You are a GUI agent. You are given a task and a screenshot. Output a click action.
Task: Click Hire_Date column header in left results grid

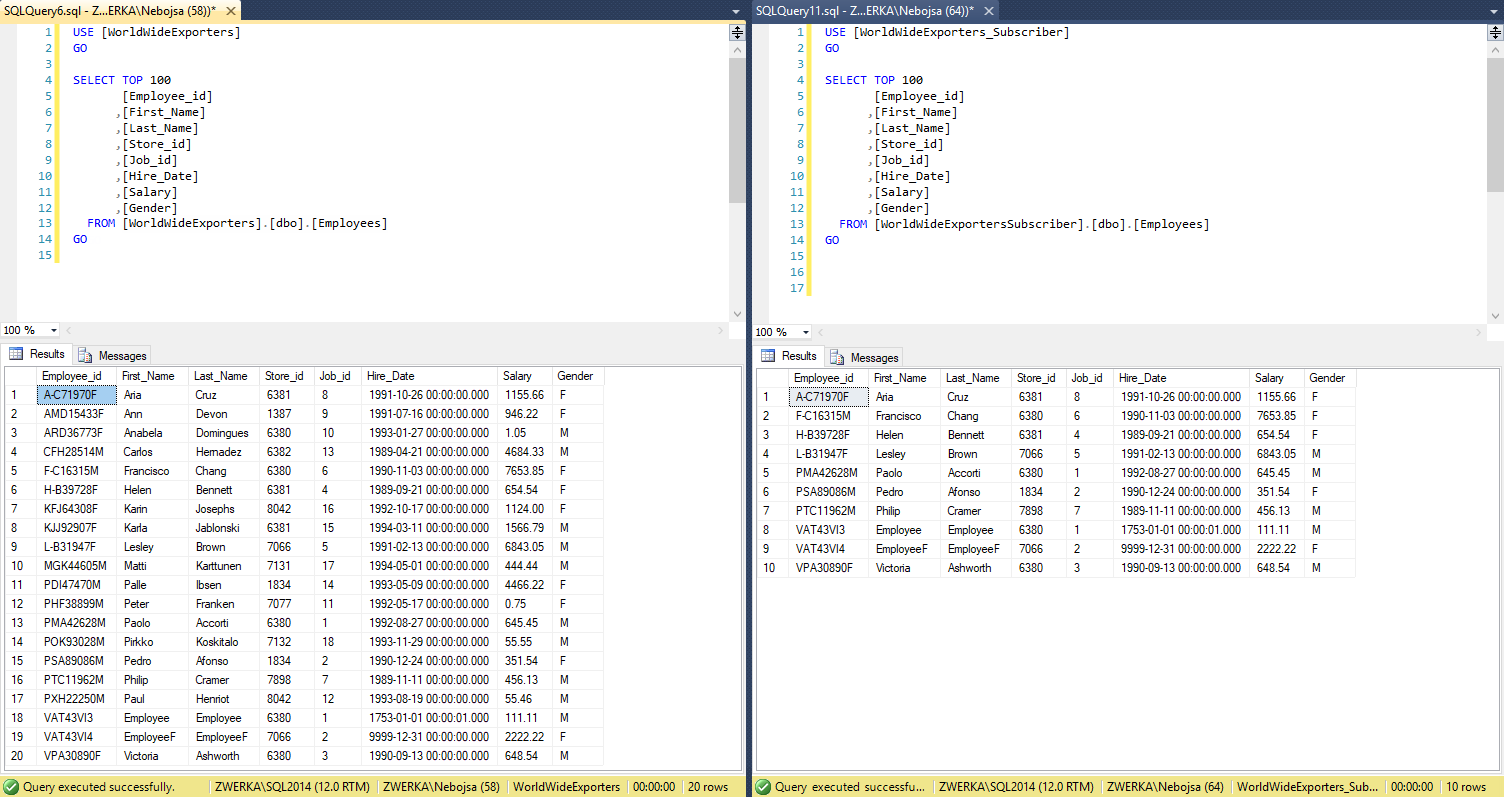(430, 376)
